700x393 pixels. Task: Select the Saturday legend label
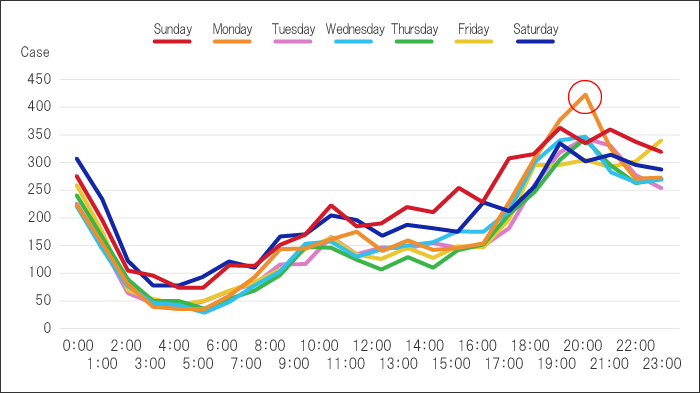click(x=536, y=29)
